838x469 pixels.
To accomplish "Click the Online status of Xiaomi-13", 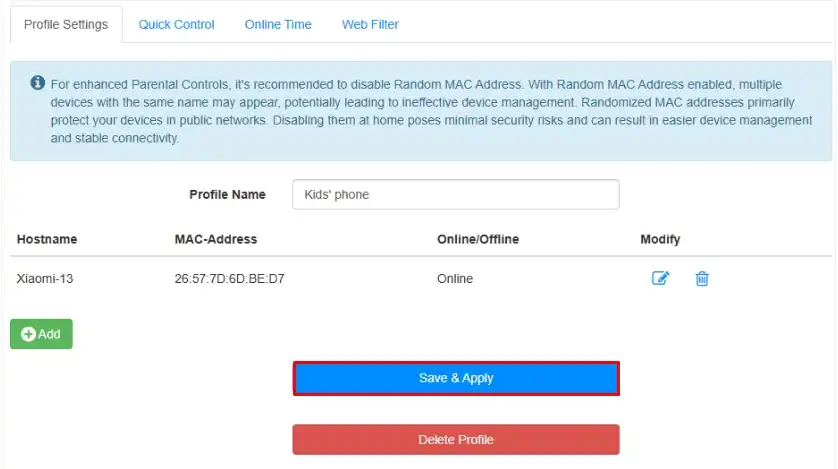I will pos(455,278).
